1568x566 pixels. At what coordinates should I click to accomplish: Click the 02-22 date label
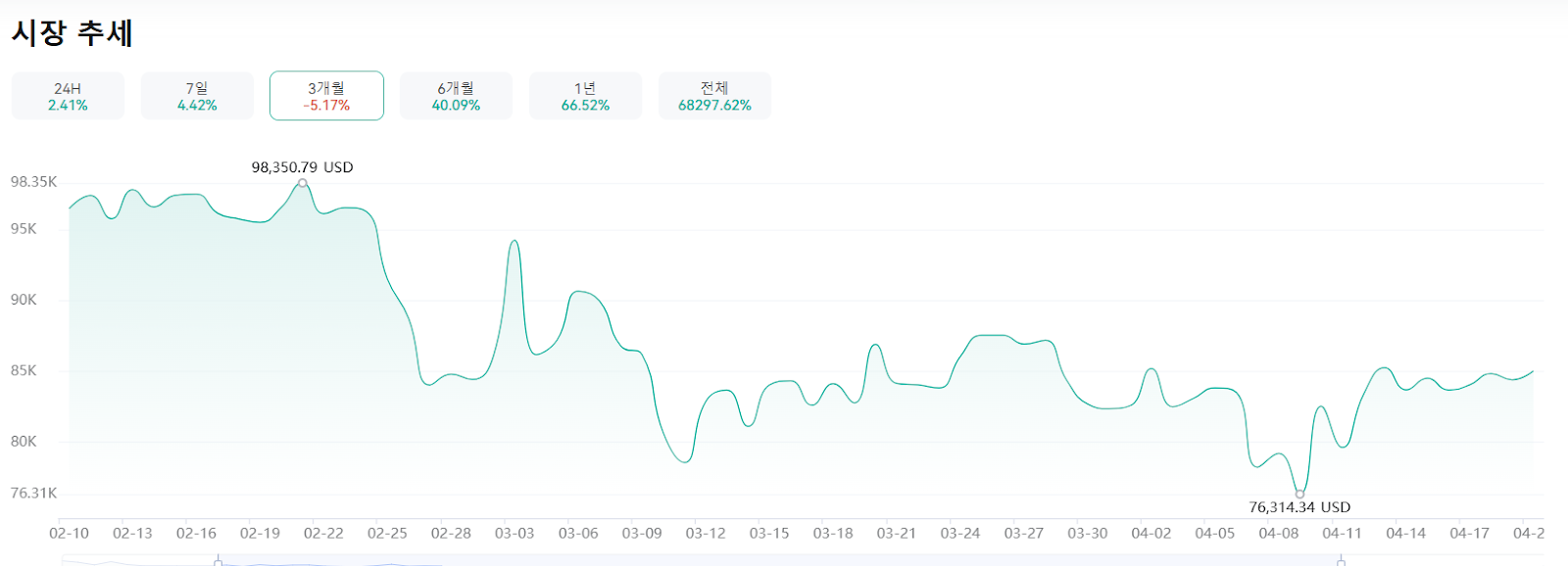click(x=323, y=534)
